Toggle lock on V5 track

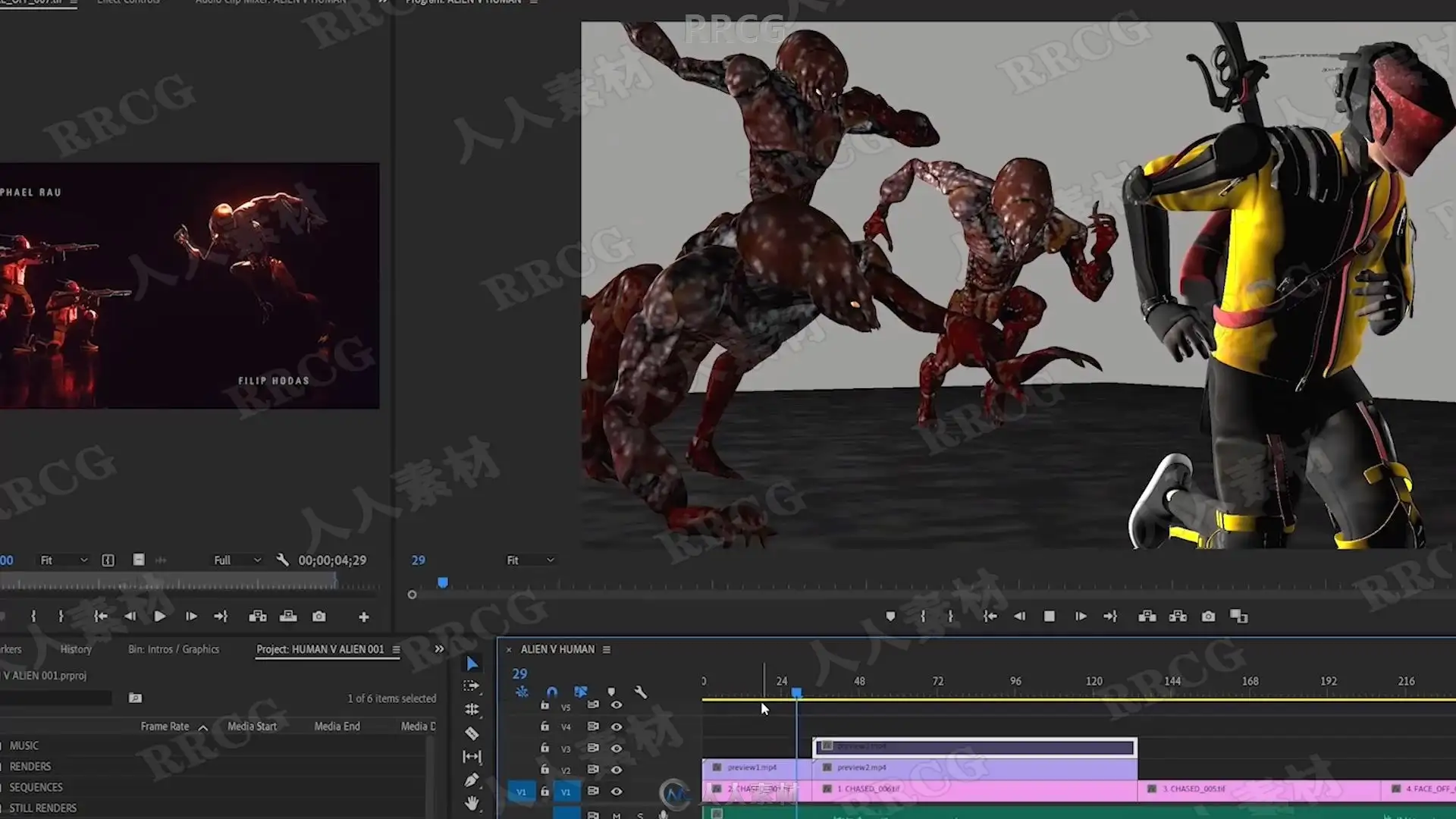pos(544,705)
